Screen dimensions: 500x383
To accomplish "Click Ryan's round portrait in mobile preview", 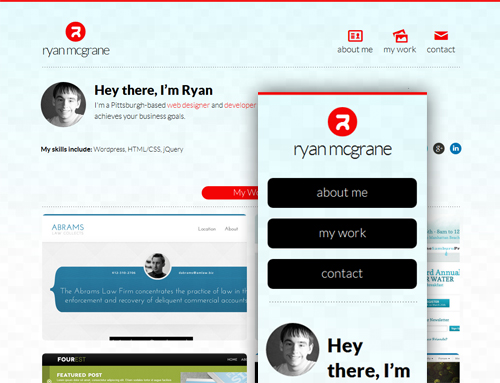I will [x=293, y=349].
